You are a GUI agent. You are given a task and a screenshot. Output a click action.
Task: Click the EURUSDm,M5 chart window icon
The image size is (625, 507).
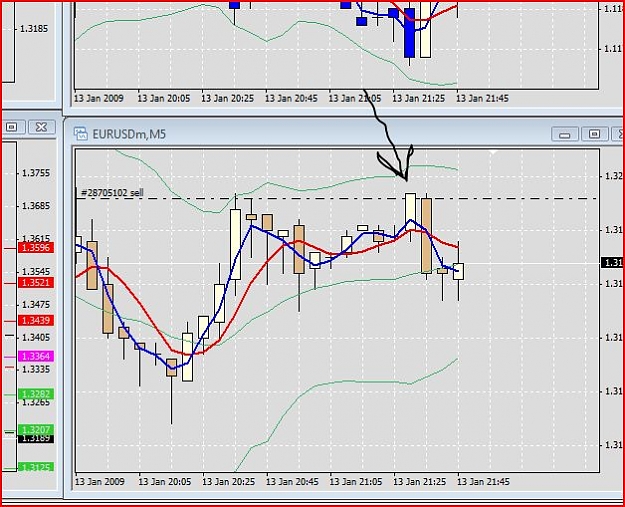pos(81,134)
